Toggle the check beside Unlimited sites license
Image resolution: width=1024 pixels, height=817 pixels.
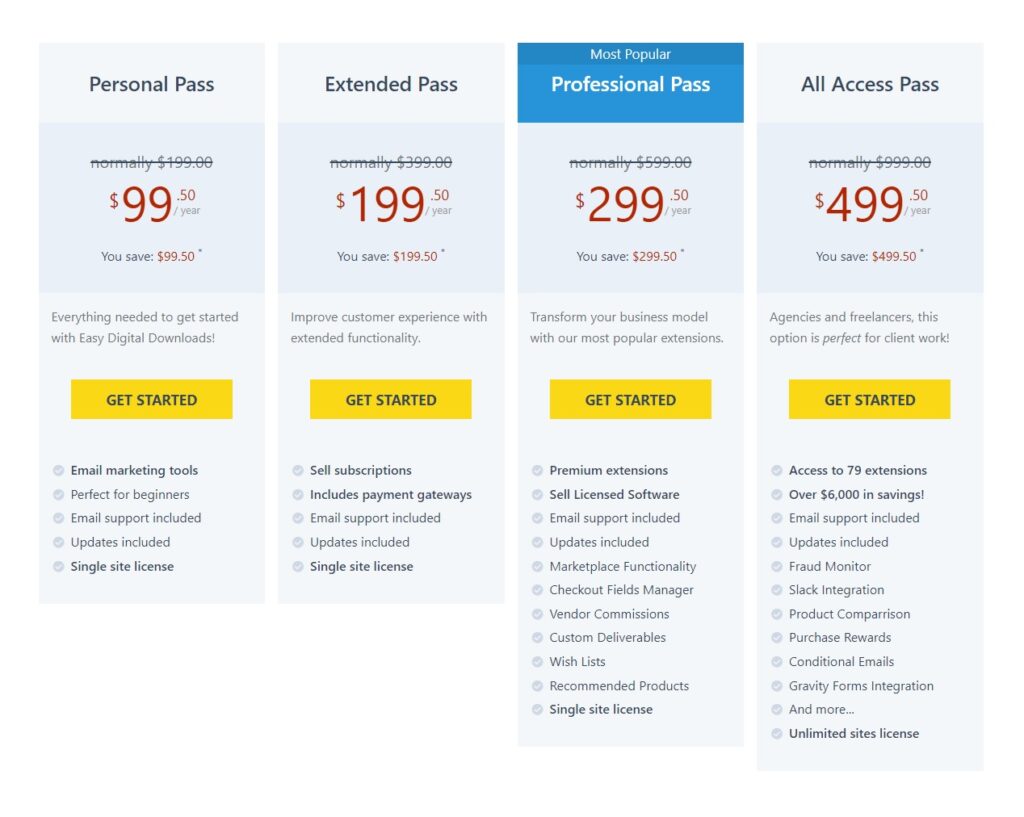pyautogui.click(x=777, y=733)
